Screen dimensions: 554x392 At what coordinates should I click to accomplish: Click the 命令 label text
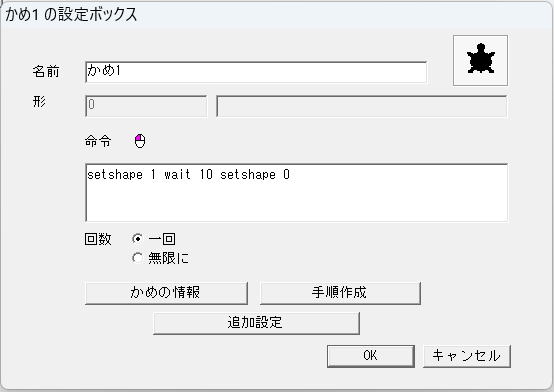coord(98,141)
